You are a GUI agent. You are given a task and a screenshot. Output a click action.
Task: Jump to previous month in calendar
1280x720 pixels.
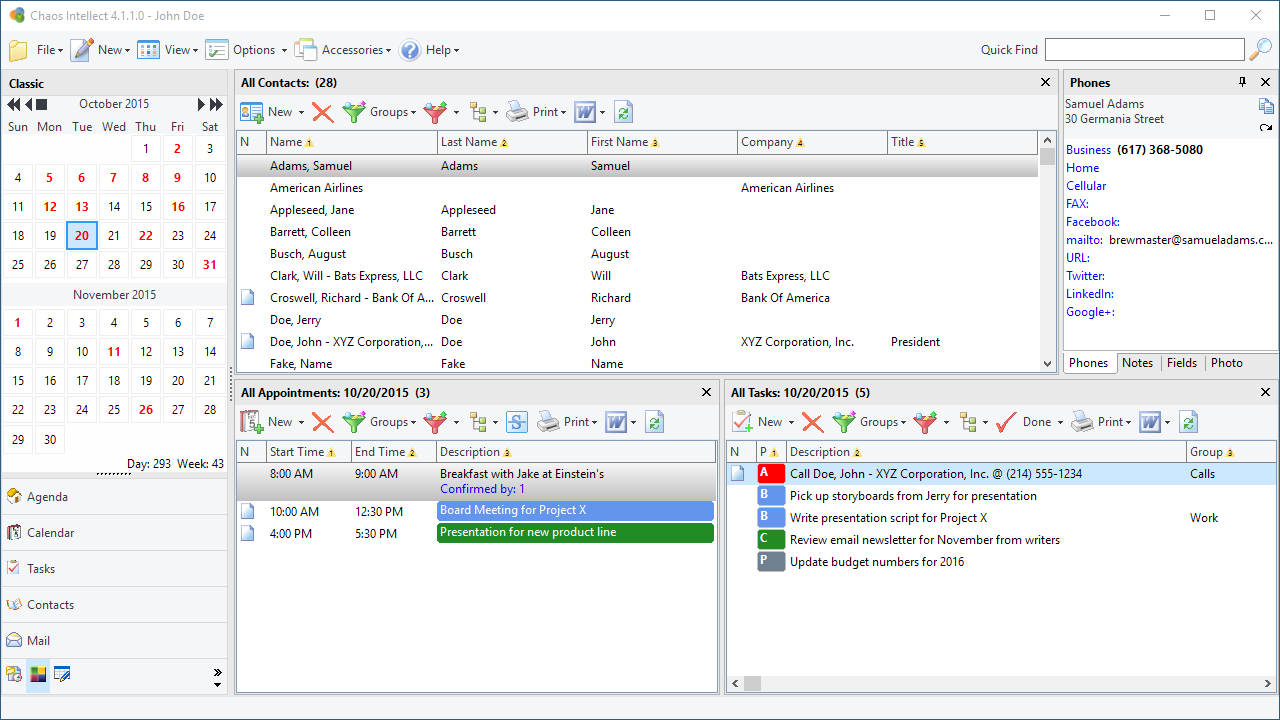29,104
